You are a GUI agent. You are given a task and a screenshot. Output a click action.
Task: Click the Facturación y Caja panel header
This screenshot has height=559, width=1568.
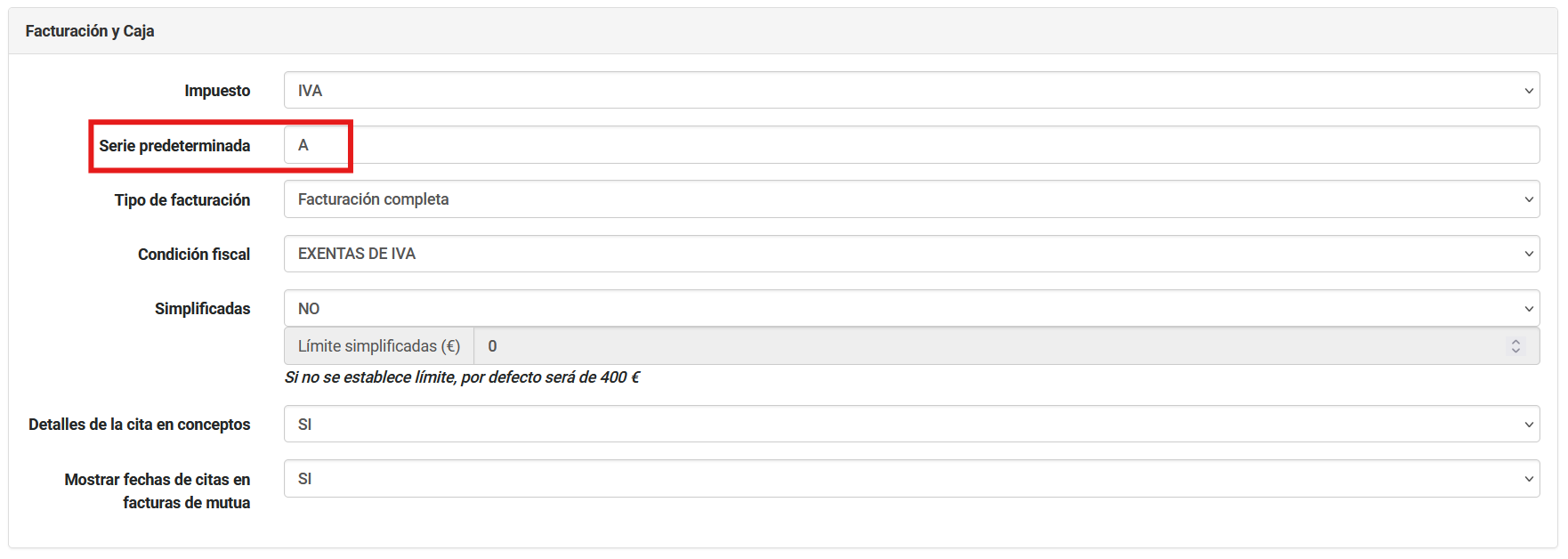tap(90, 31)
